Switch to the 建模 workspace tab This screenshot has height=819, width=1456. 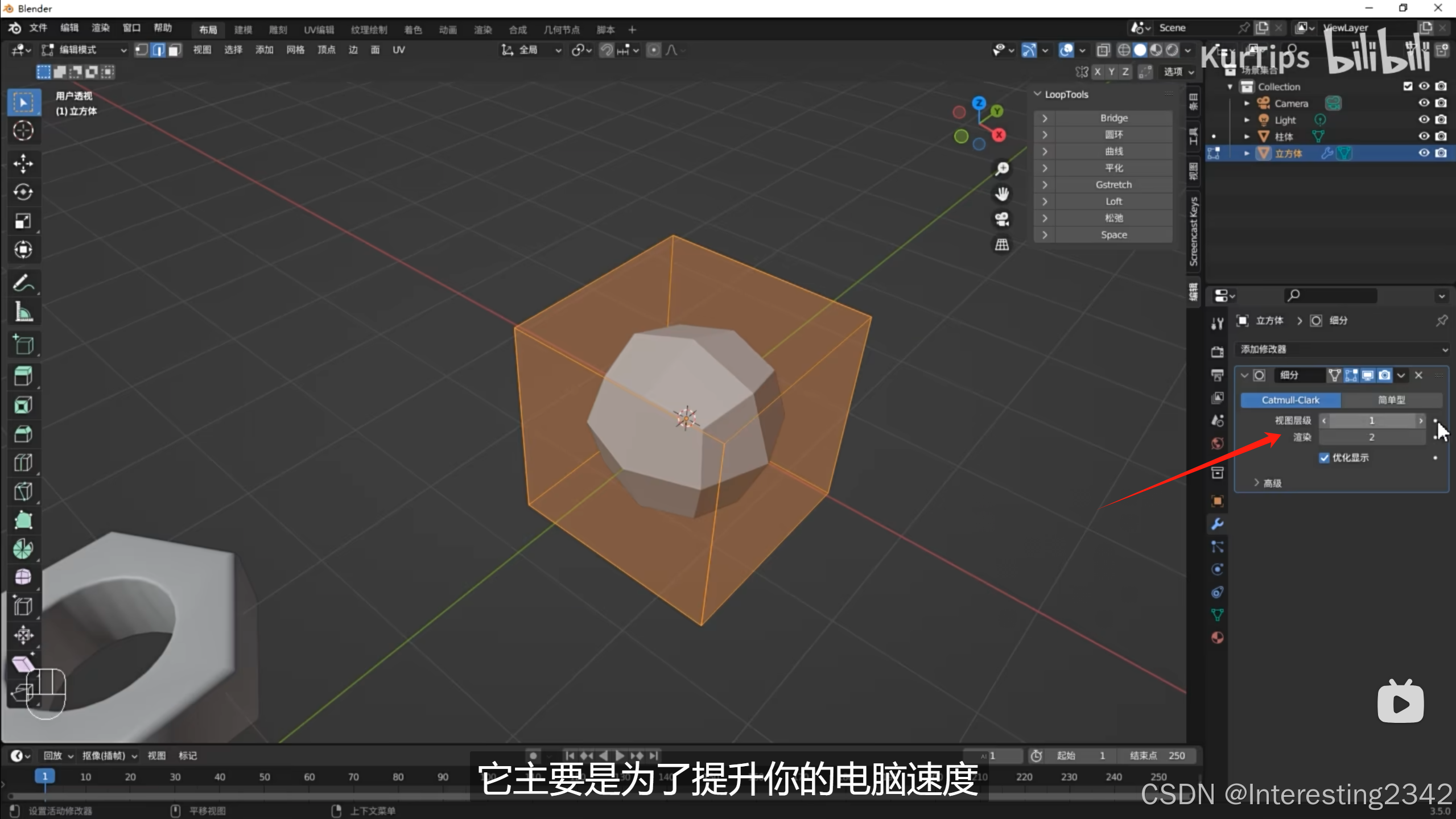pos(243,30)
